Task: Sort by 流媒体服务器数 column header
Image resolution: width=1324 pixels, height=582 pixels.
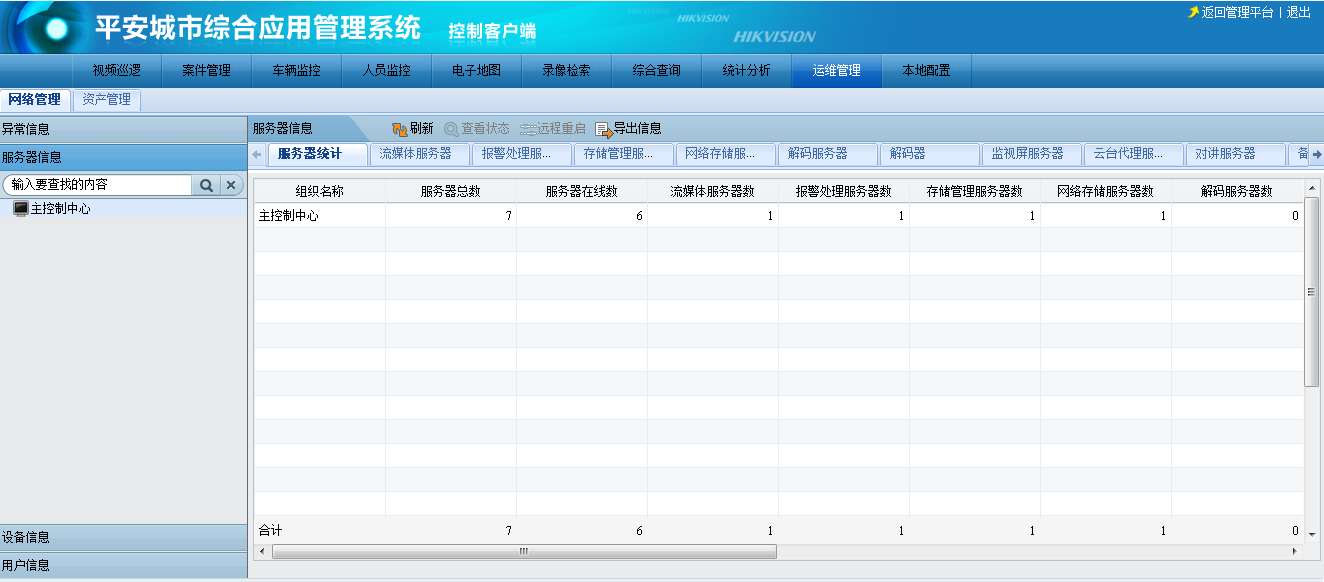Action: tap(713, 191)
